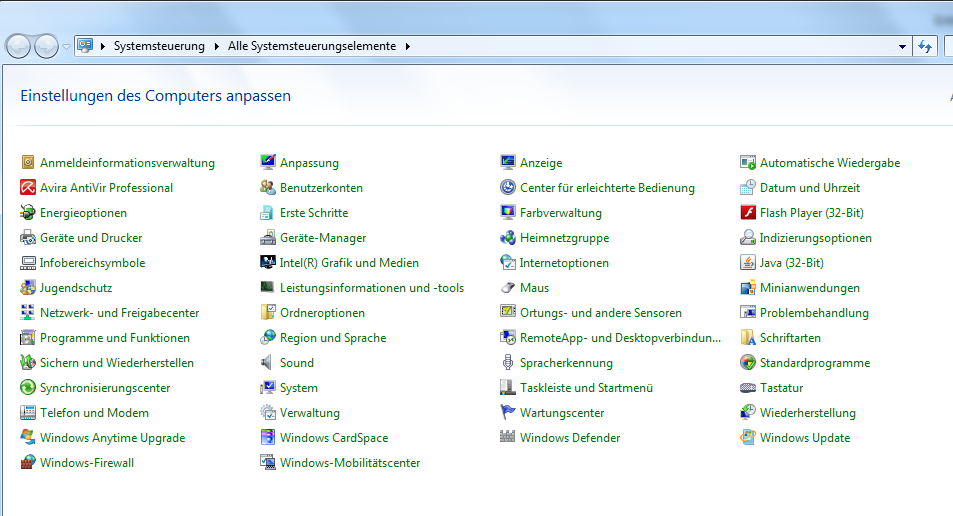Click the Java (32-Bit) icon
Image resolution: width=953 pixels, height=516 pixels.
click(x=748, y=262)
